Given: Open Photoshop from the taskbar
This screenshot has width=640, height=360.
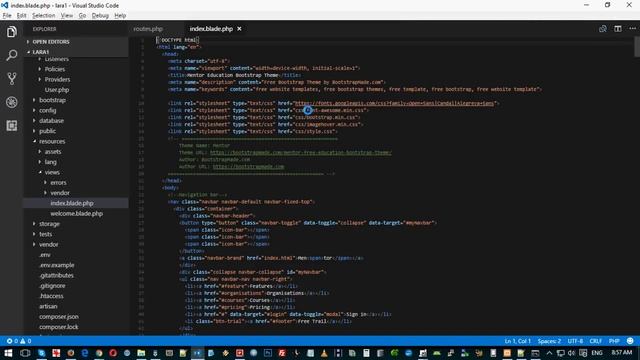Looking at the screenshot, I should 268,353.
